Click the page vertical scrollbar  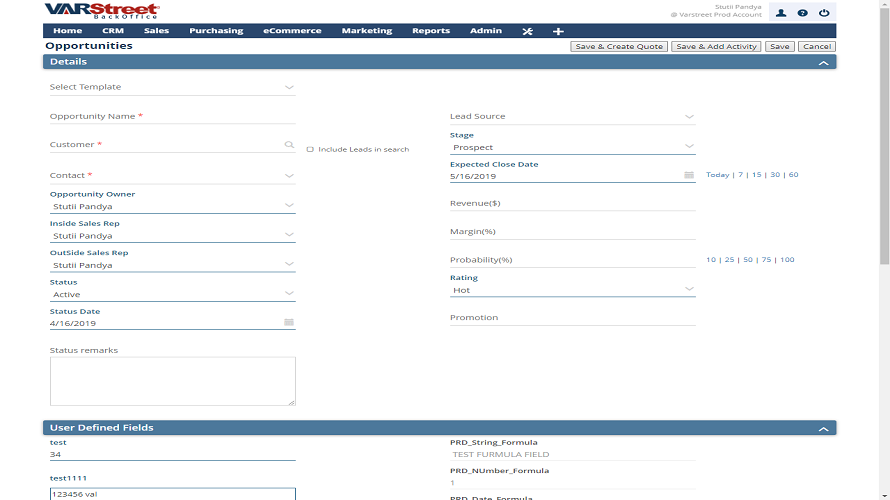(x=884, y=136)
